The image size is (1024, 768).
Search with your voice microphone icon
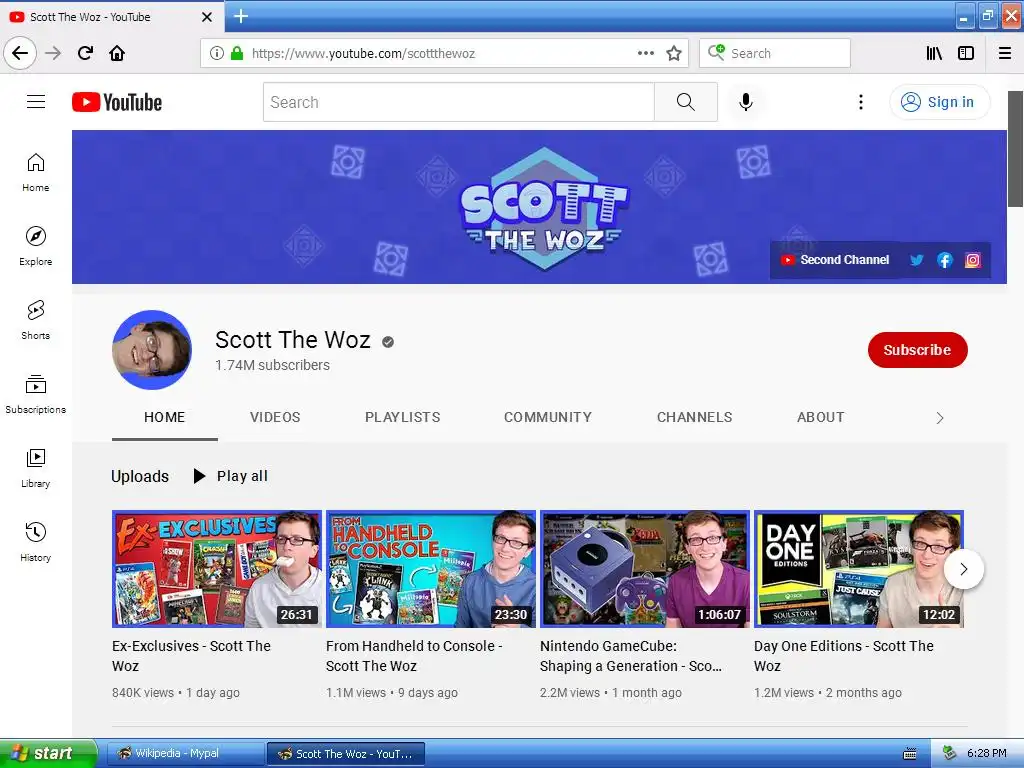(x=746, y=102)
